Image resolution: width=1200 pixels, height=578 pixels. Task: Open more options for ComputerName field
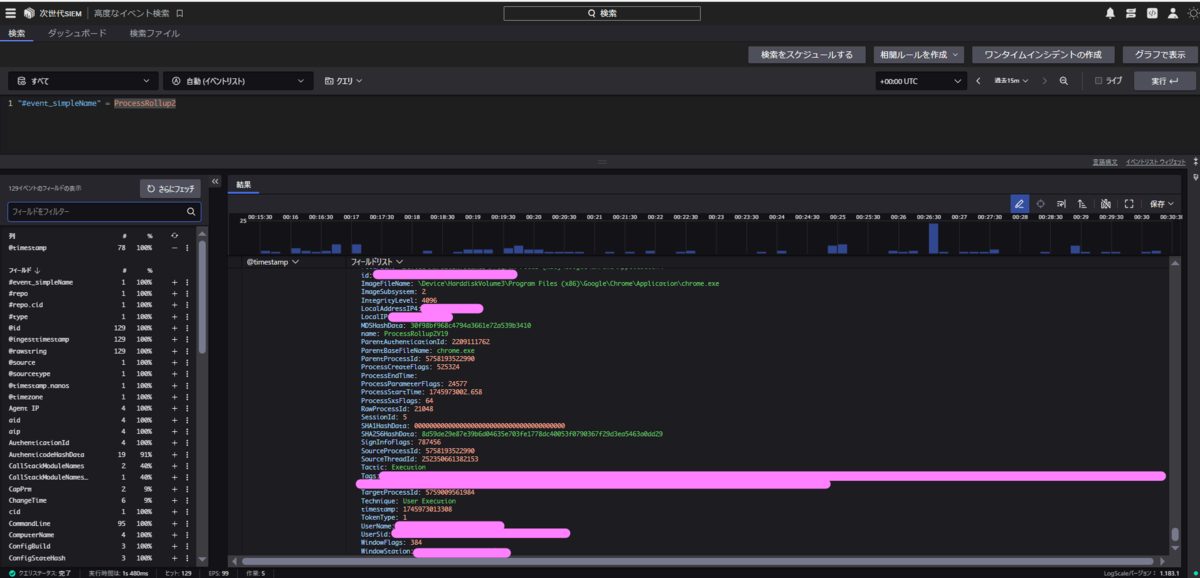point(187,535)
